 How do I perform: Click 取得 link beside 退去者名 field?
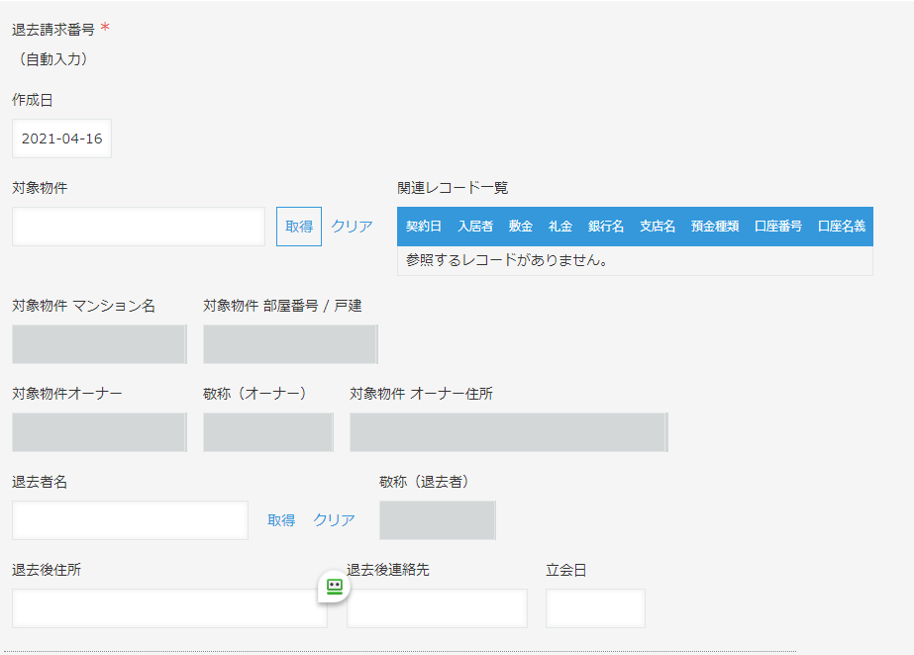click(x=281, y=520)
